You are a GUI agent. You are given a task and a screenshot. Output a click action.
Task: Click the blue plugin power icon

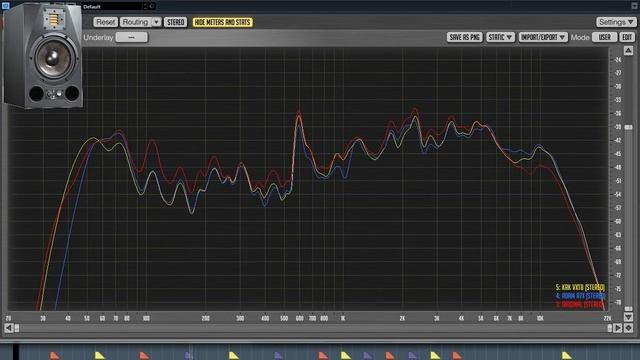(x=5, y=5)
